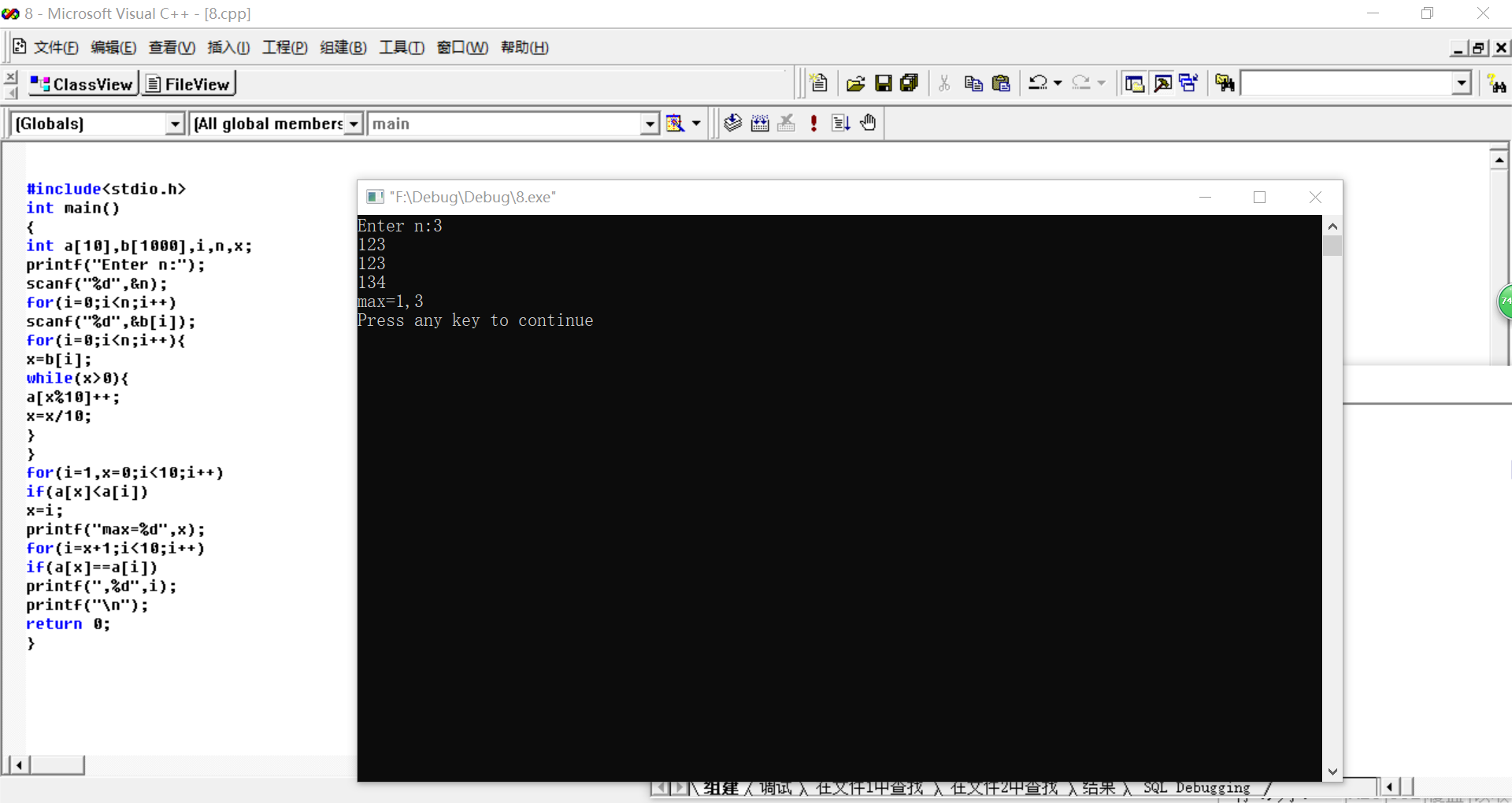Click the WizardBar actions icon
This screenshot has width=1512, height=803.
tap(675, 124)
